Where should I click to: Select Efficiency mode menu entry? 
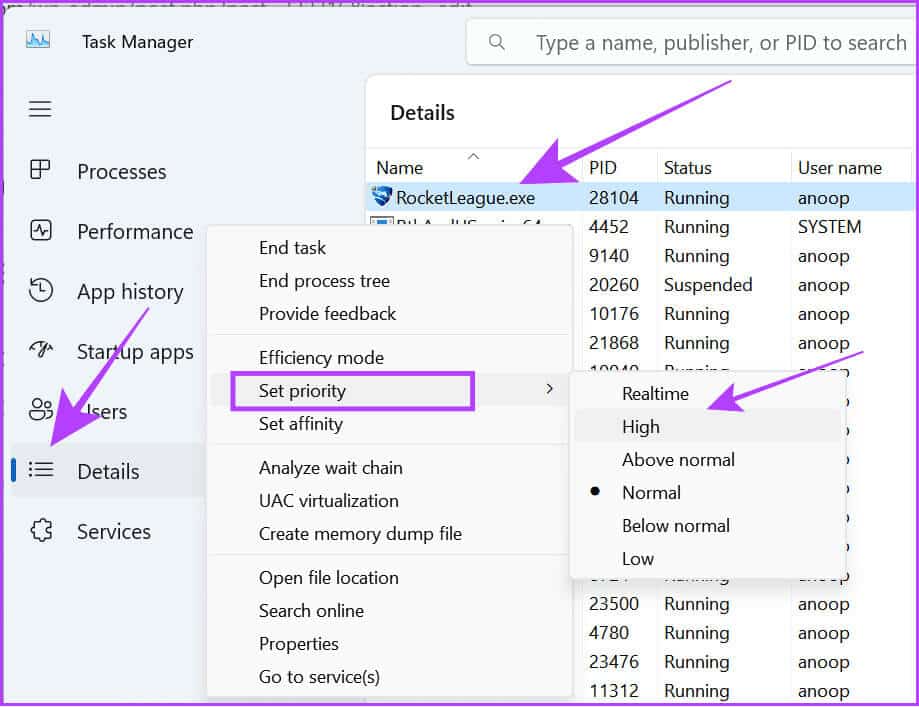point(321,358)
